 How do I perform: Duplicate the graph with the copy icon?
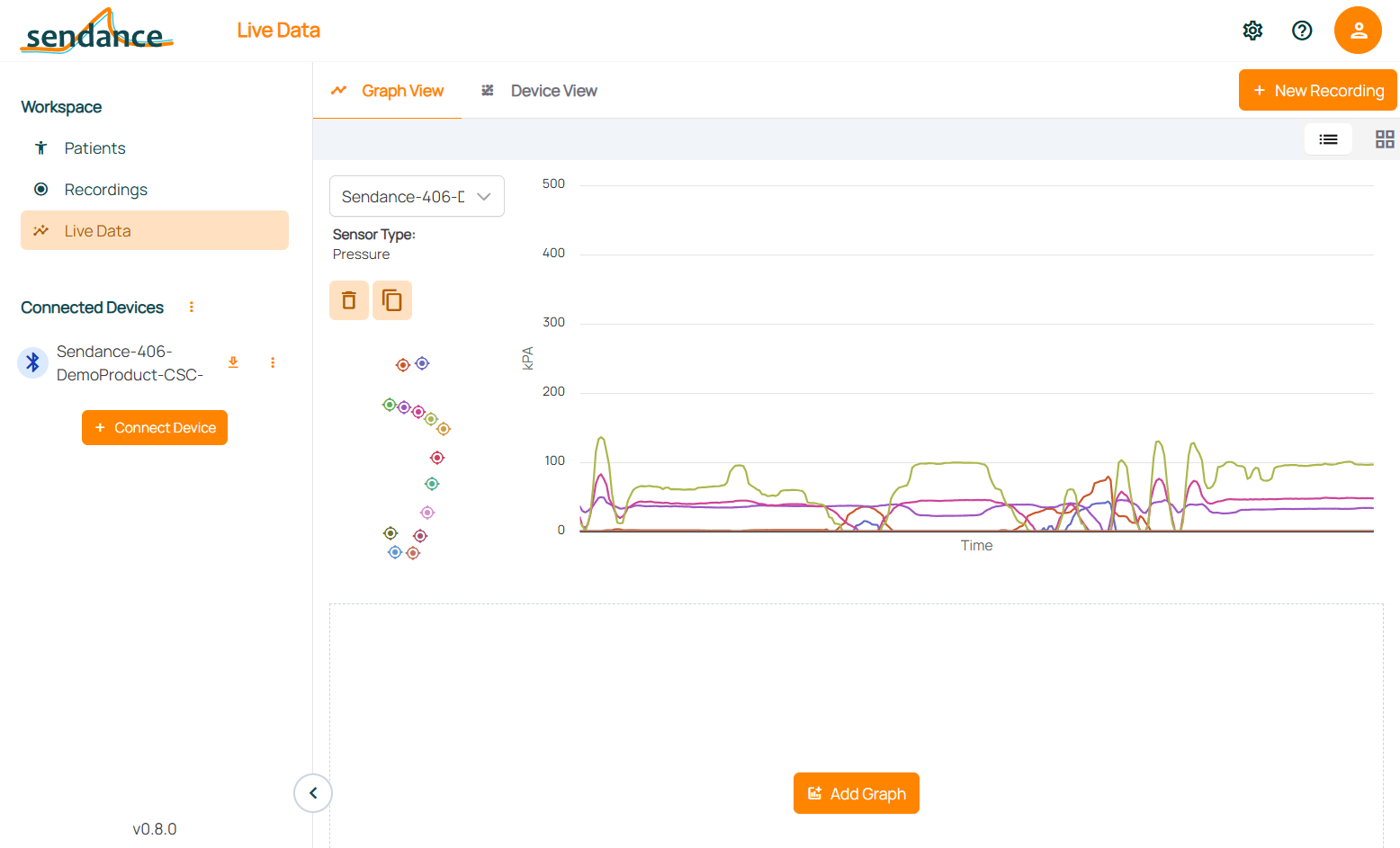coord(392,300)
